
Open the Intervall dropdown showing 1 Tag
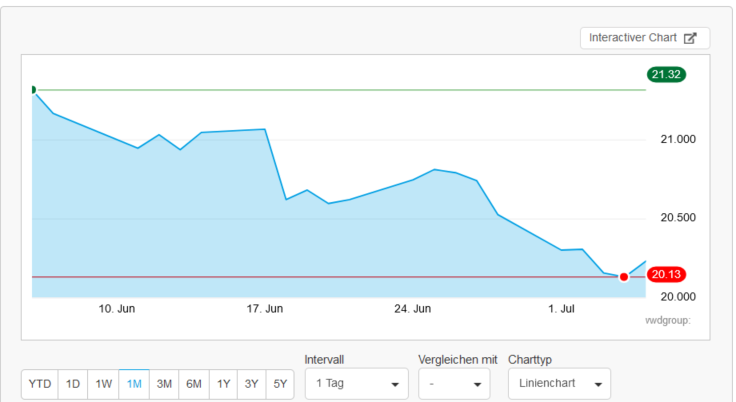tap(356, 383)
